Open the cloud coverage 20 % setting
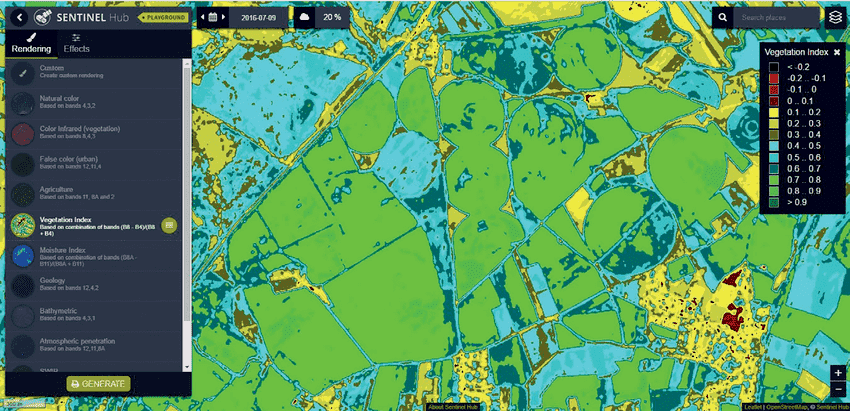Viewport: 850px width, 411px height. click(x=332, y=17)
